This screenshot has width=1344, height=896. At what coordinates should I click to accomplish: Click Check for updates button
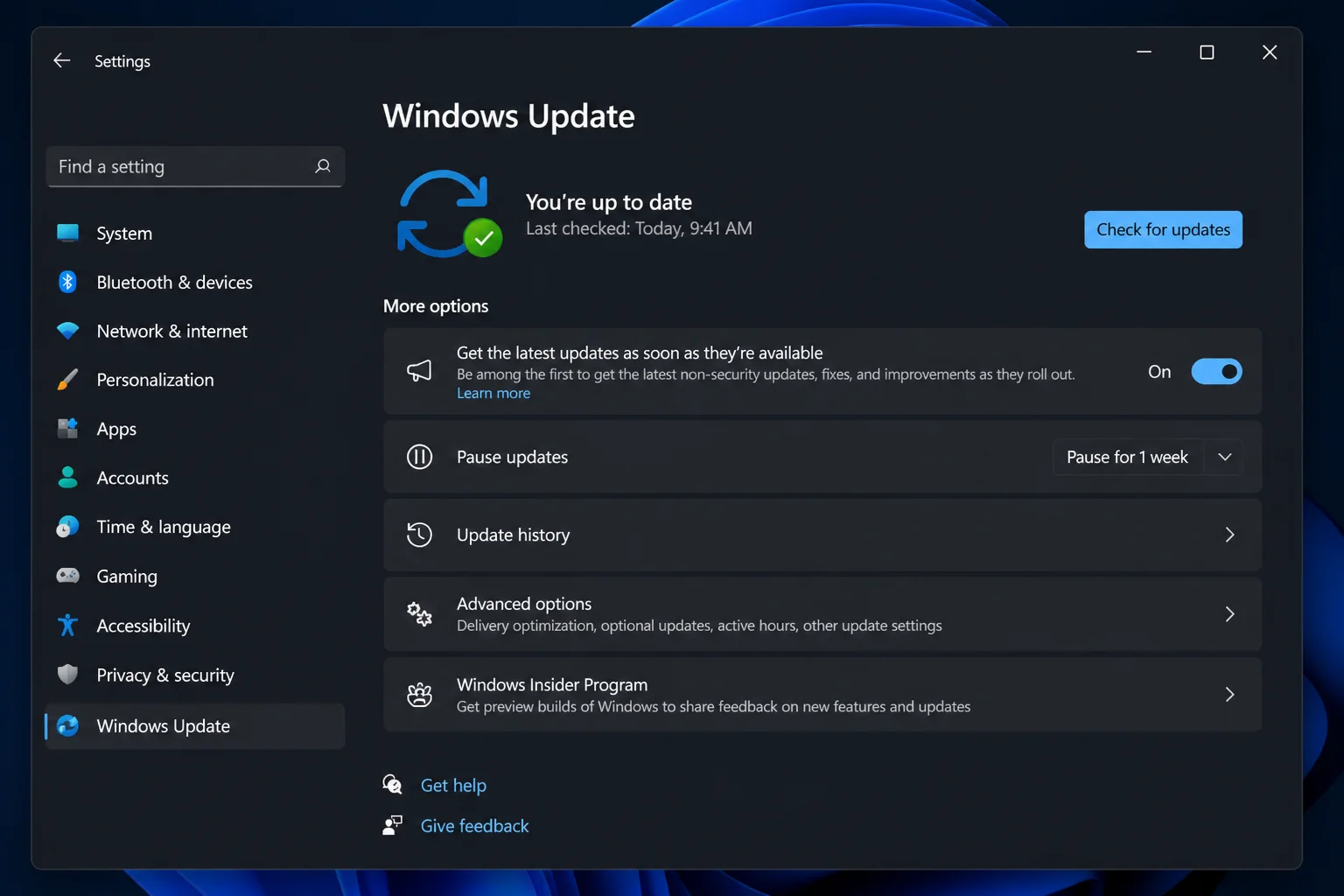pos(1163,229)
